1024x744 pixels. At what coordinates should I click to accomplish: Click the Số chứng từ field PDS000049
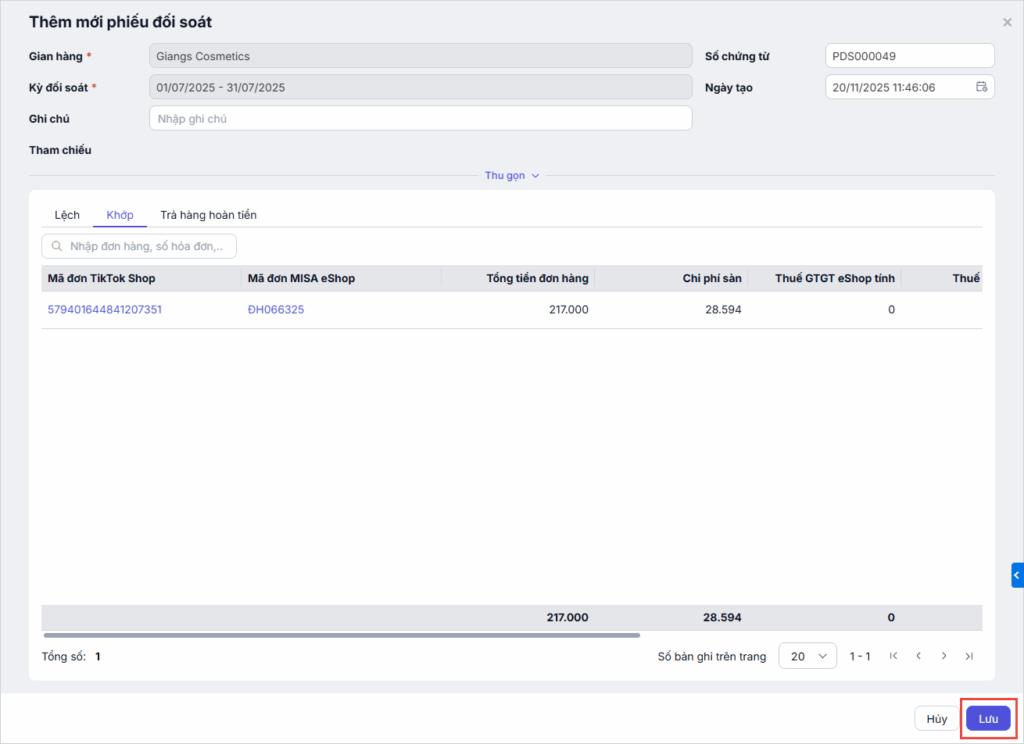[x=909, y=56]
